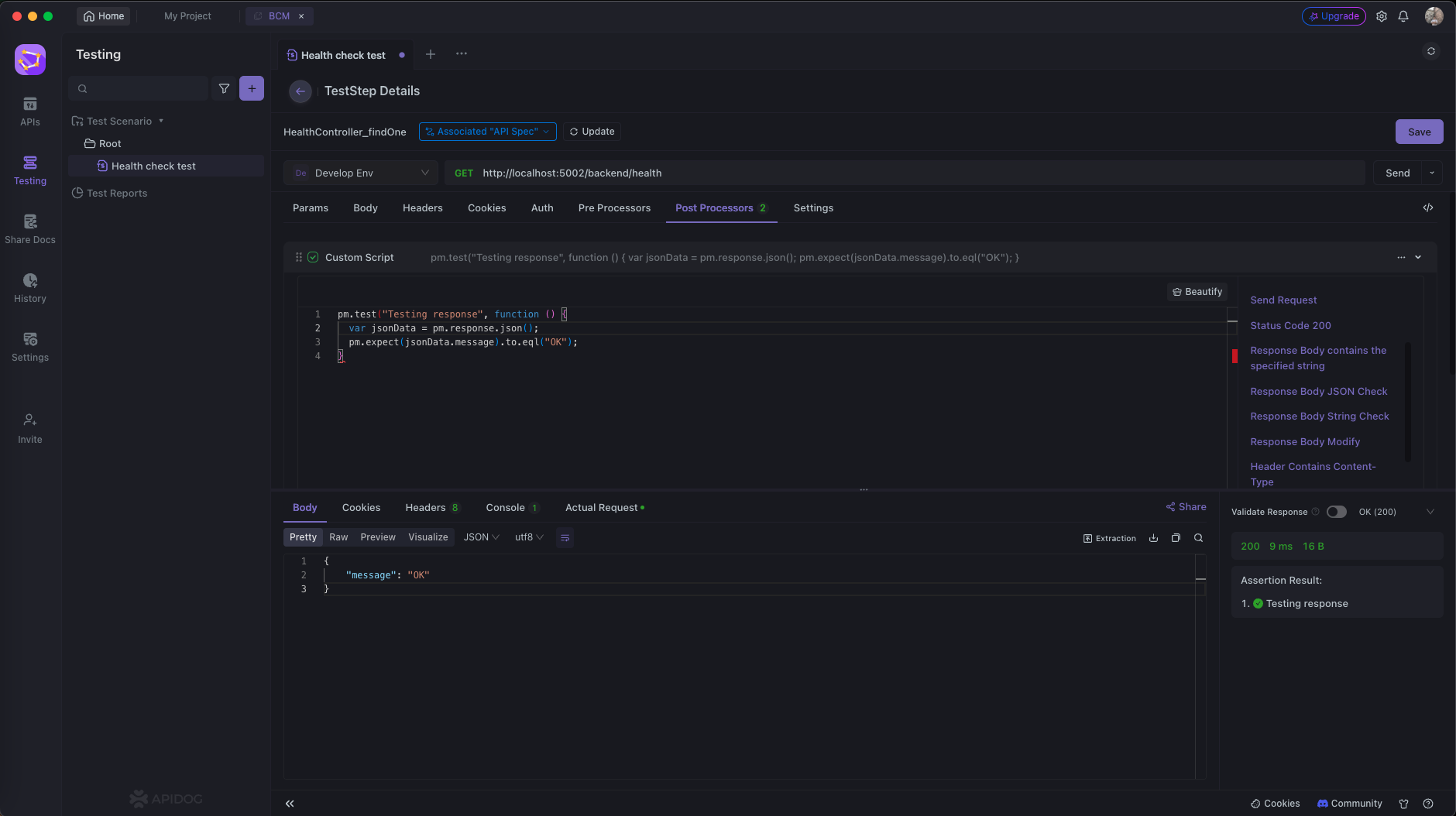The image size is (1456, 816).
Task: Open History in sidebar
Action: [30, 288]
